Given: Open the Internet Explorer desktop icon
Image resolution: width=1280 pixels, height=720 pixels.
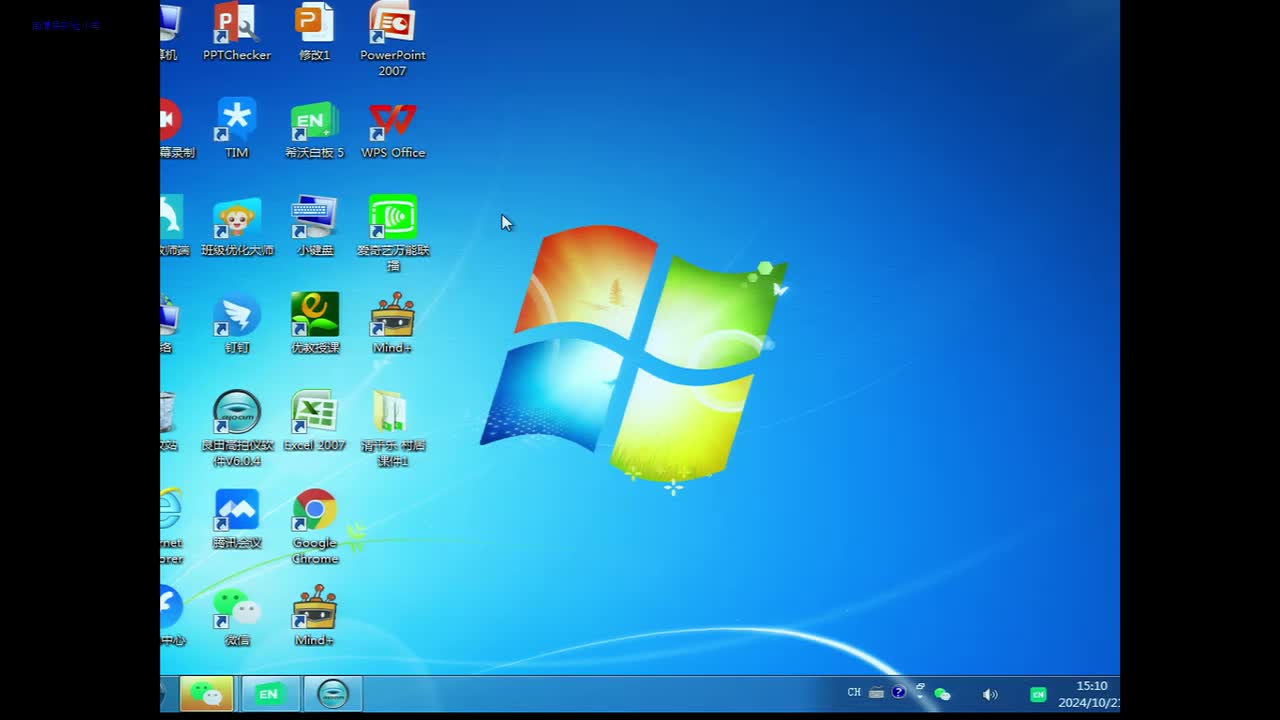Looking at the screenshot, I should pos(171,526).
